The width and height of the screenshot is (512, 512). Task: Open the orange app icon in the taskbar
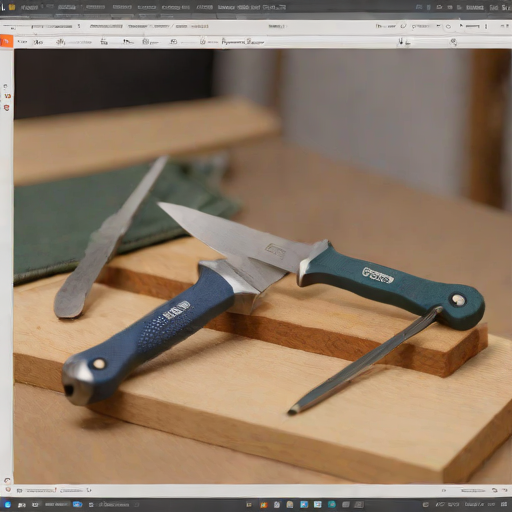[x=264, y=505]
